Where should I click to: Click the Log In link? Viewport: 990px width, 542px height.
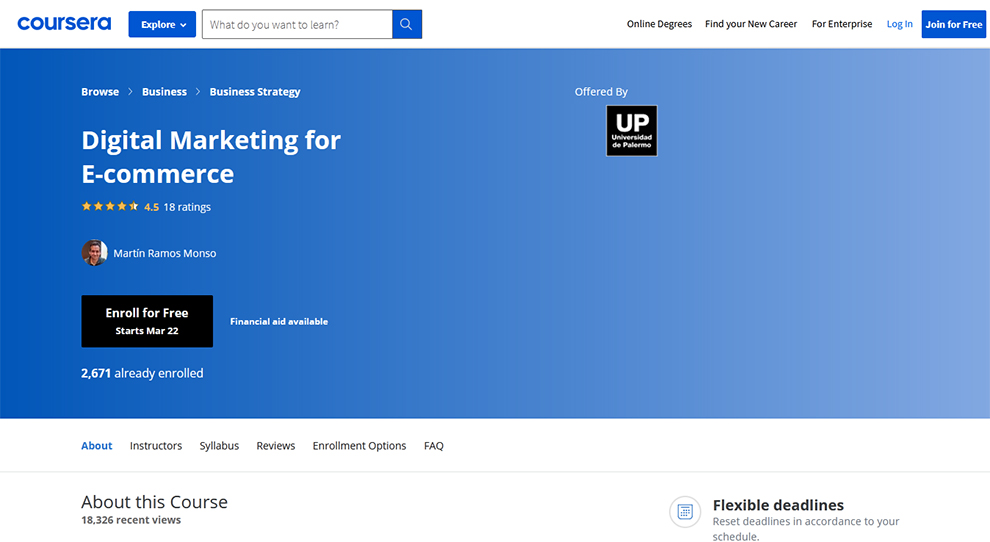(899, 24)
